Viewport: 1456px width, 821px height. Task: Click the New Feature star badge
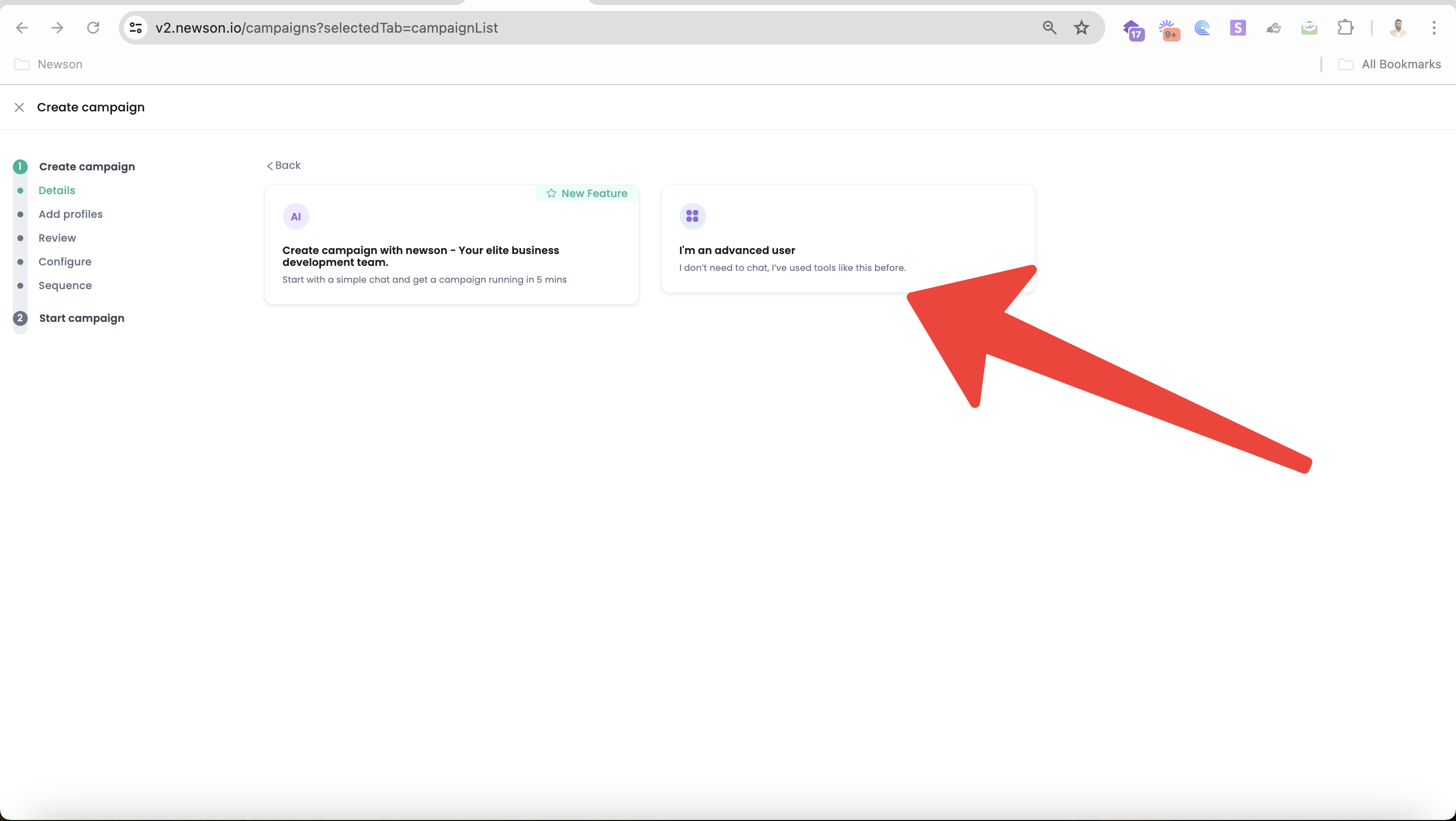(x=587, y=193)
